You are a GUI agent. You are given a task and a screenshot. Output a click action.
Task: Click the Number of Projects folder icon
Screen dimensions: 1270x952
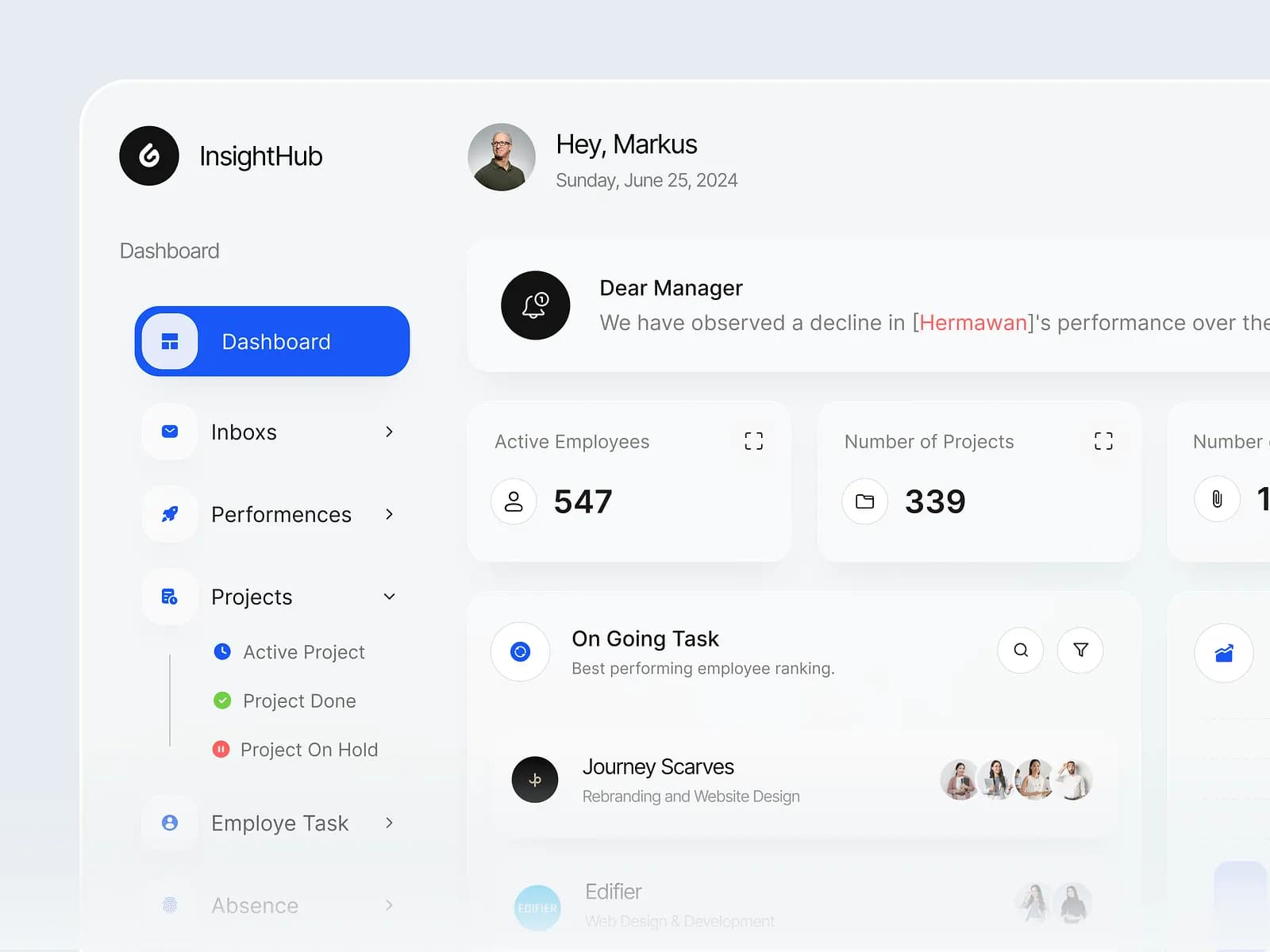[865, 501]
